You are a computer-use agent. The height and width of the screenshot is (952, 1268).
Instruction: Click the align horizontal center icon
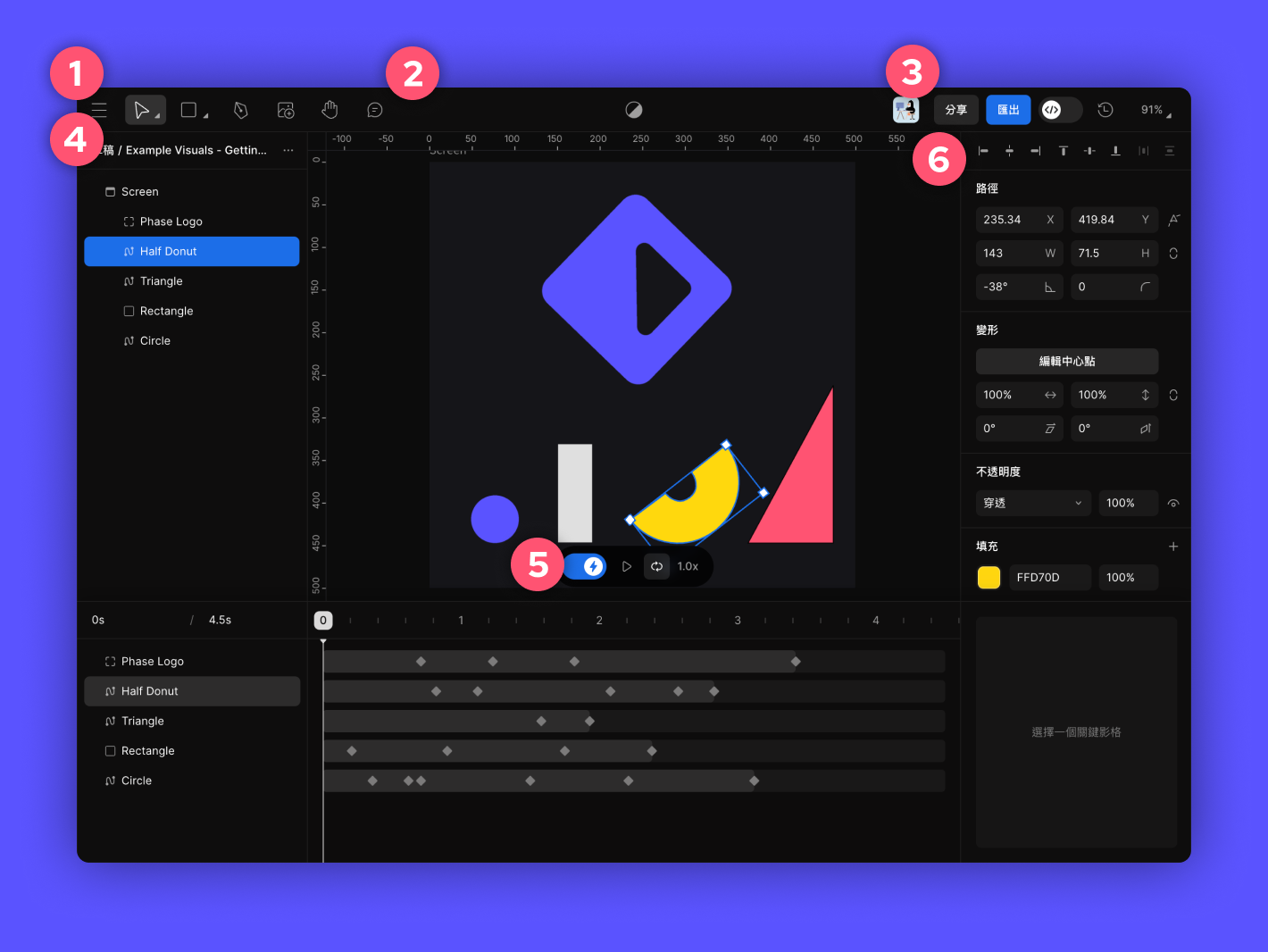tap(1009, 151)
